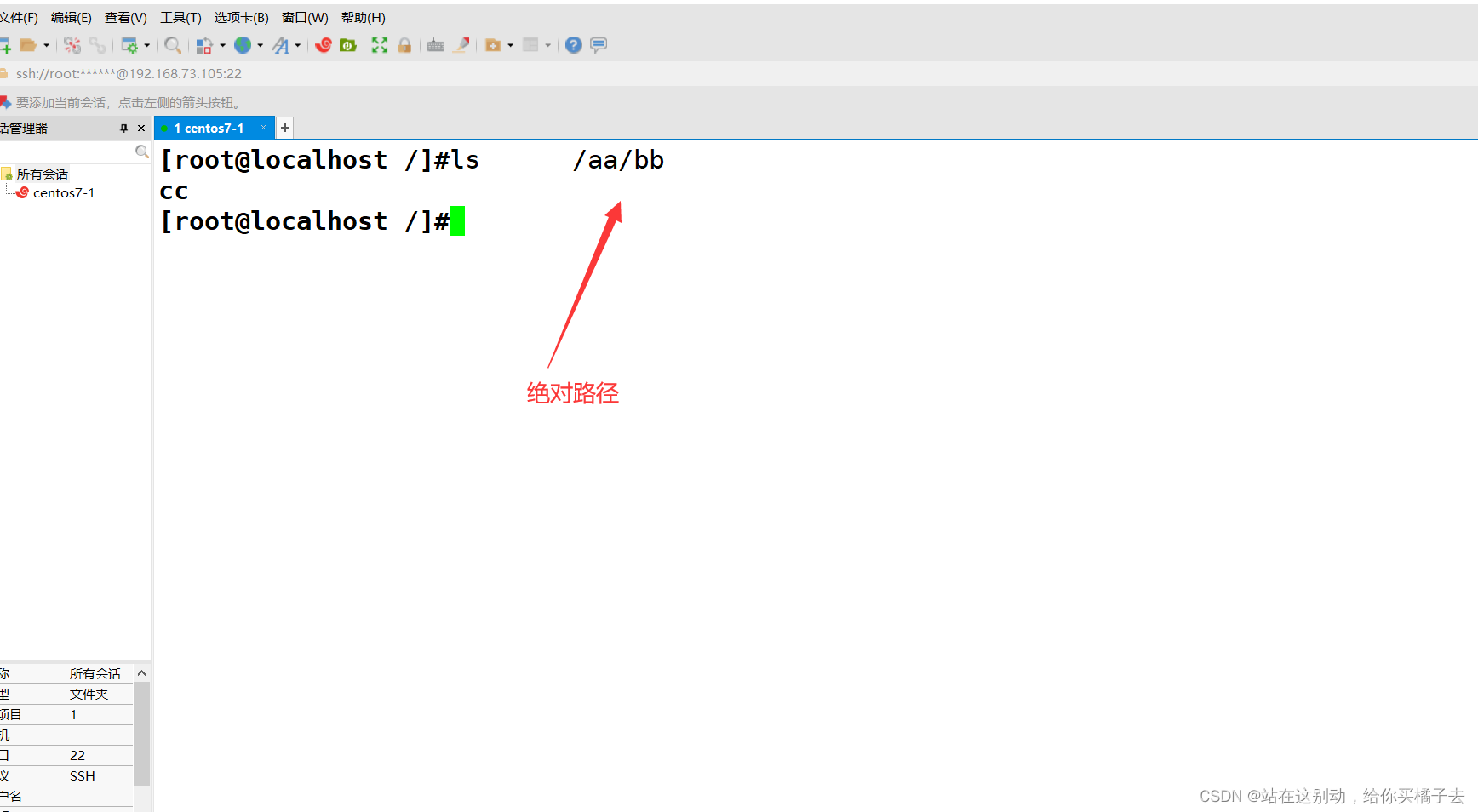Open the help question mark icon
Screen dimensions: 1478x812
(572, 44)
